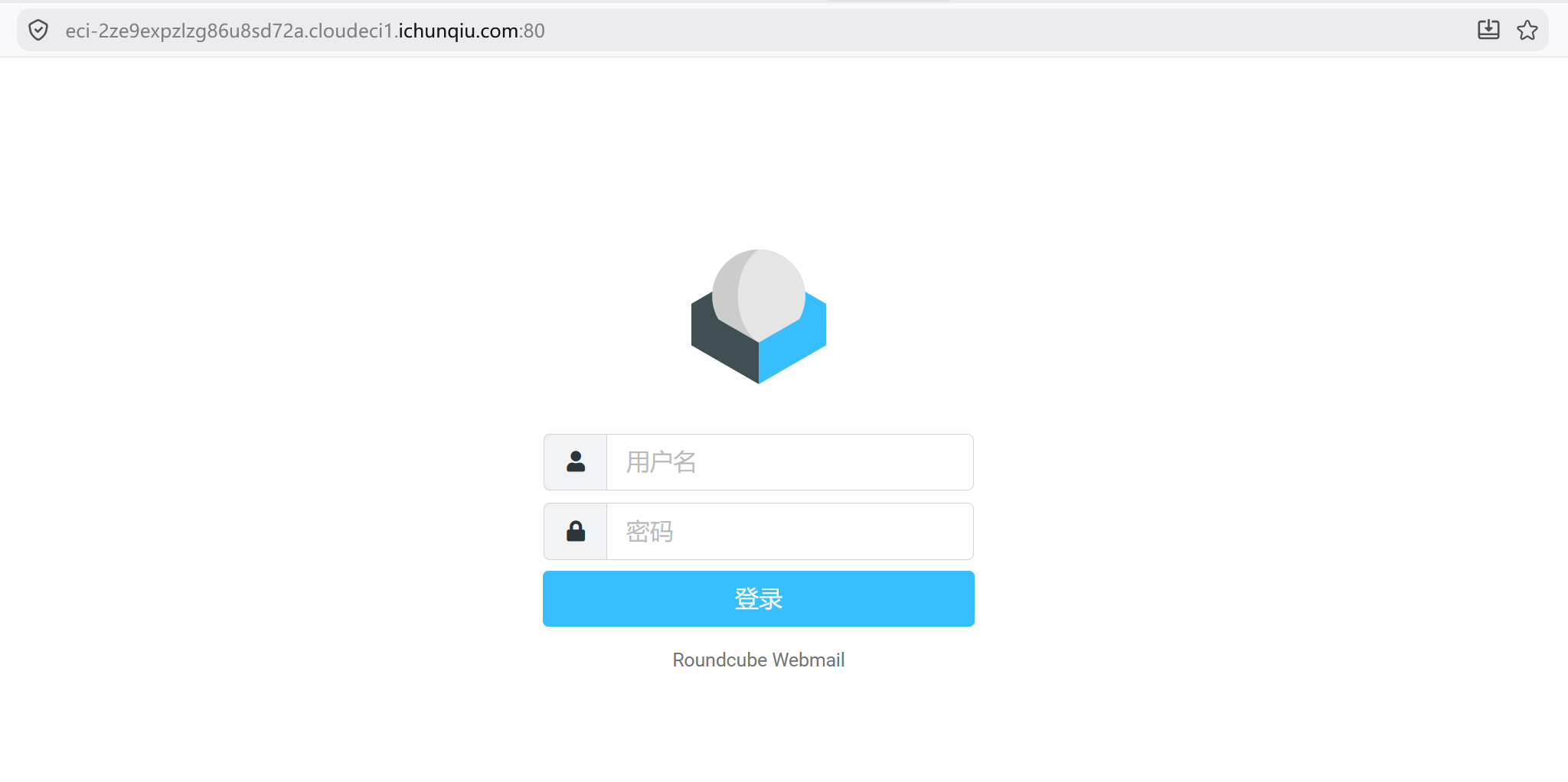Click the shield site security icon
1568x782 pixels.
pos(38,31)
